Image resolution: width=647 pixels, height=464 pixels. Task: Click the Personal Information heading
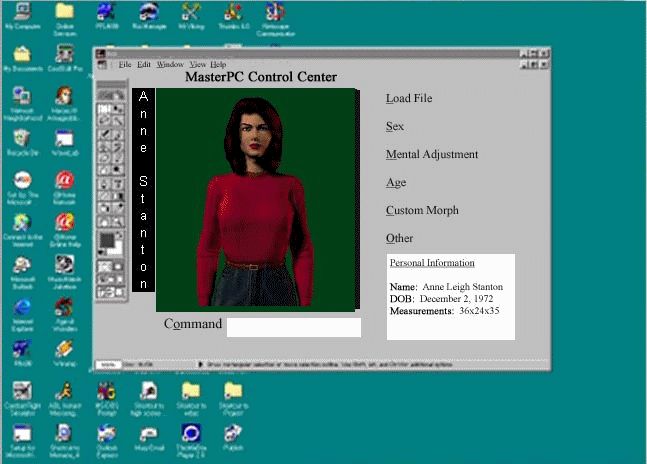click(x=432, y=263)
